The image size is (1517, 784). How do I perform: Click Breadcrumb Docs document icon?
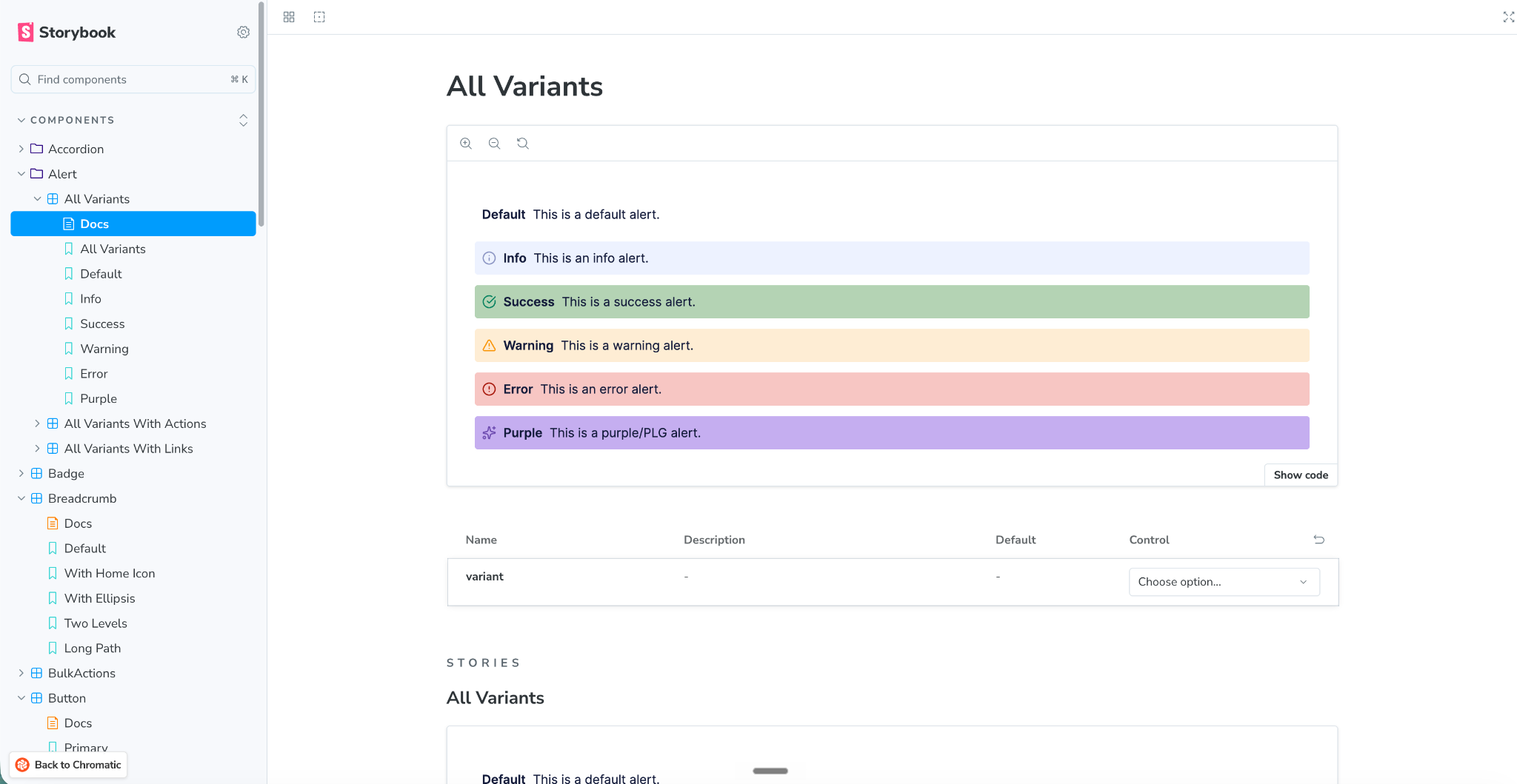pyautogui.click(x=53, y=523)
